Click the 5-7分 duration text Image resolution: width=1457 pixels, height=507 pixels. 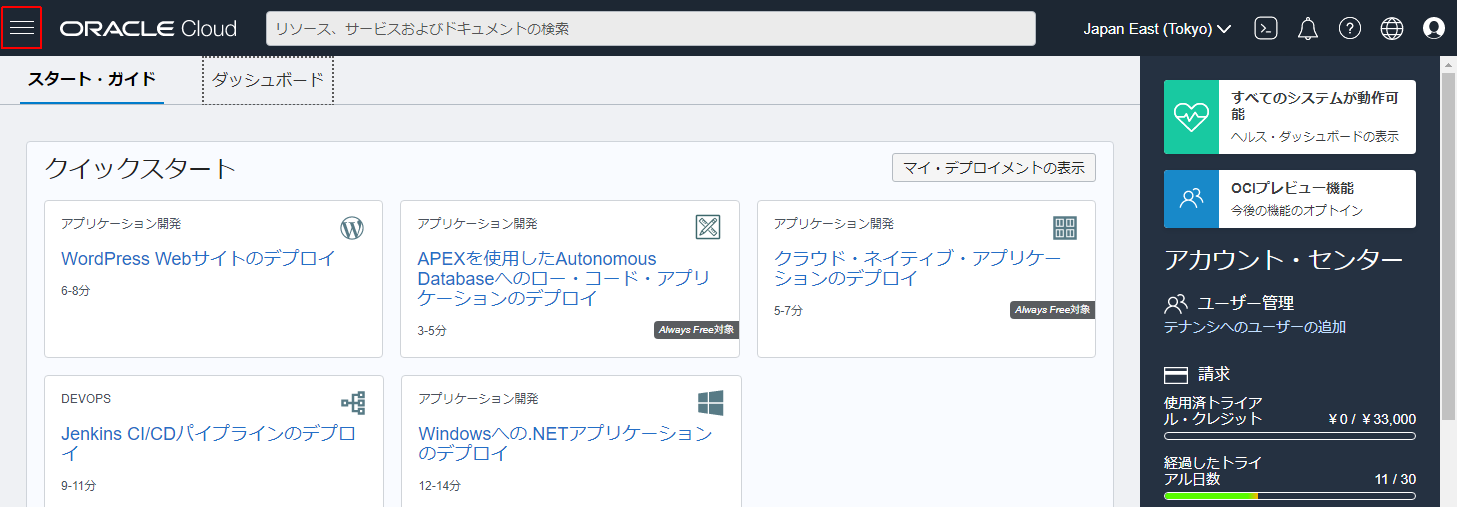pos(789,311)
